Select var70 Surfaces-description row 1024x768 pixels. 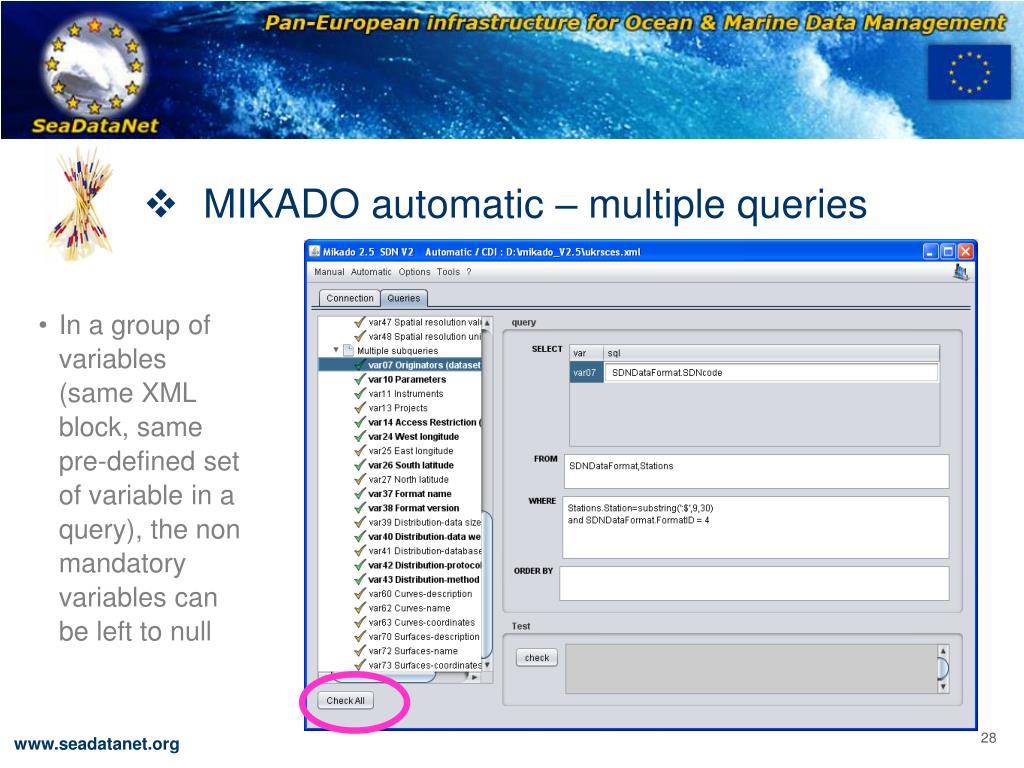click(417, 637)
